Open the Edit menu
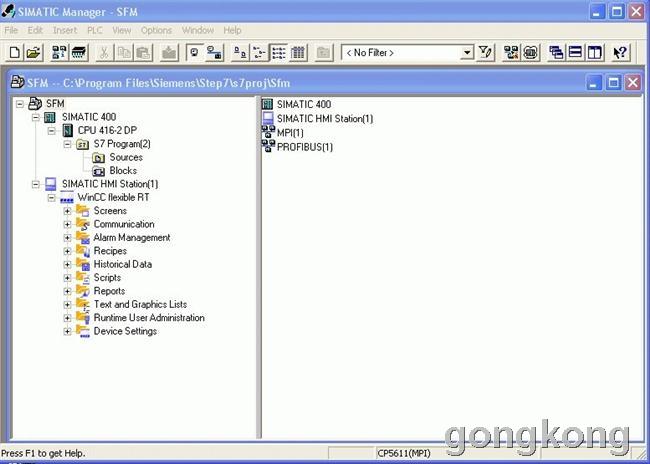Viewport: 650px width, 464px height. point(35,30)
